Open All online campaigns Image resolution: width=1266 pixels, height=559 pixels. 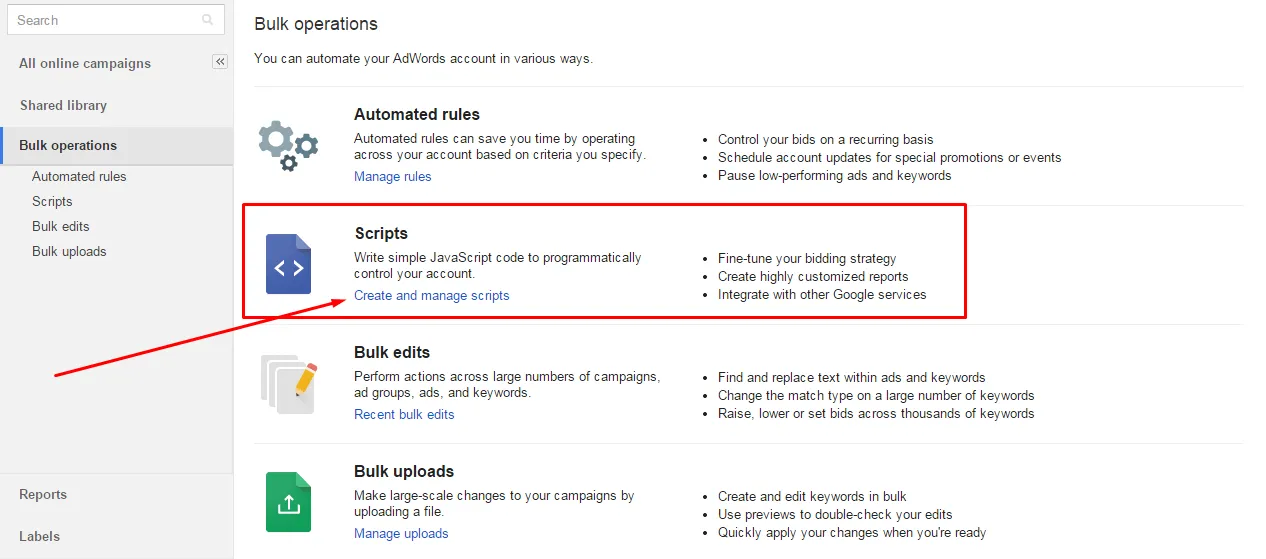[85, 63]
